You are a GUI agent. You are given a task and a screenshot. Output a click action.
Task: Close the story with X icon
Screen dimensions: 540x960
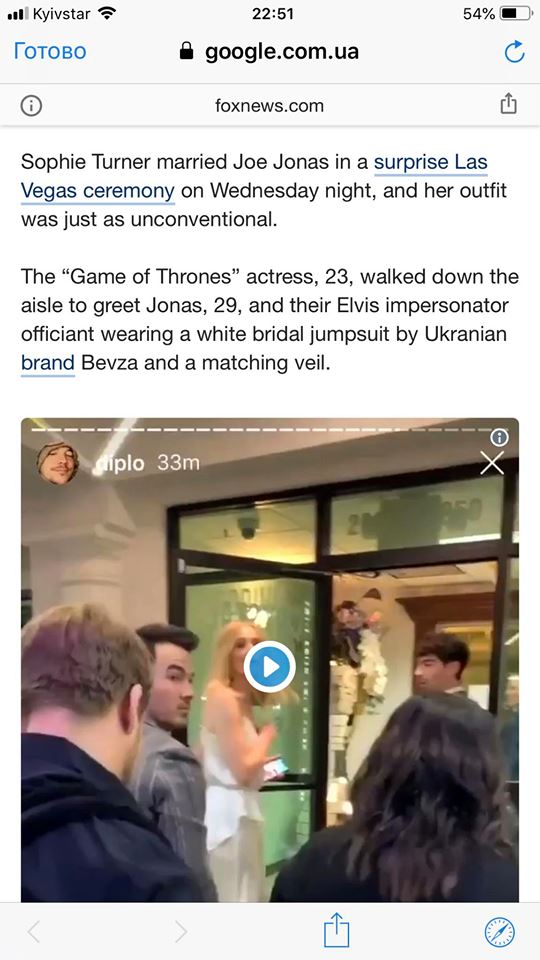[x=492, y=463]
